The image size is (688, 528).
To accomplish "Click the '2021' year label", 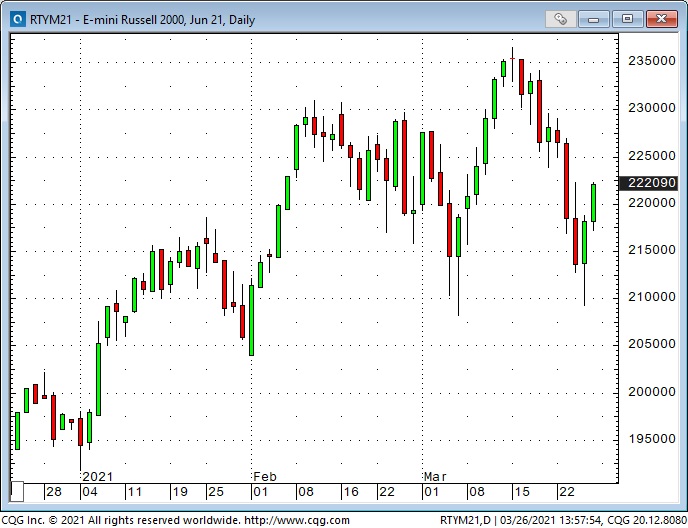I will 97,477.
